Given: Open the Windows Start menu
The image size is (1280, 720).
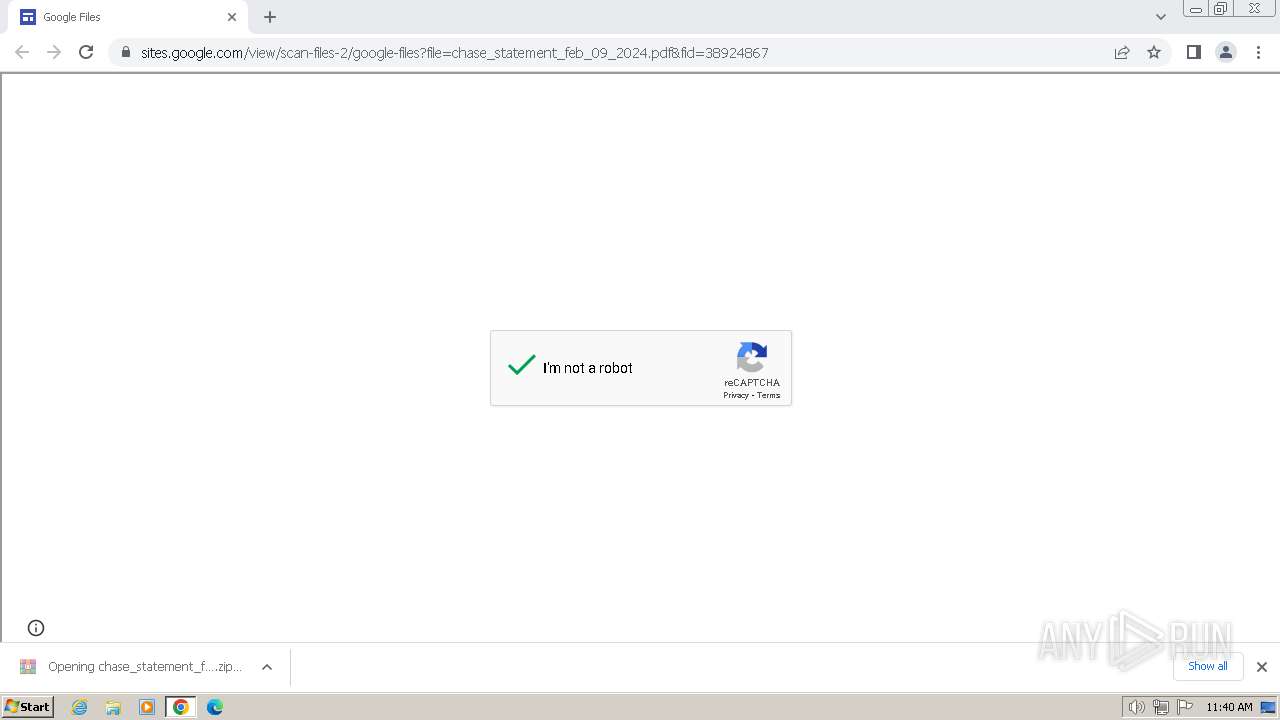Looking at the screenshot, I should click(x=27, y=707).
